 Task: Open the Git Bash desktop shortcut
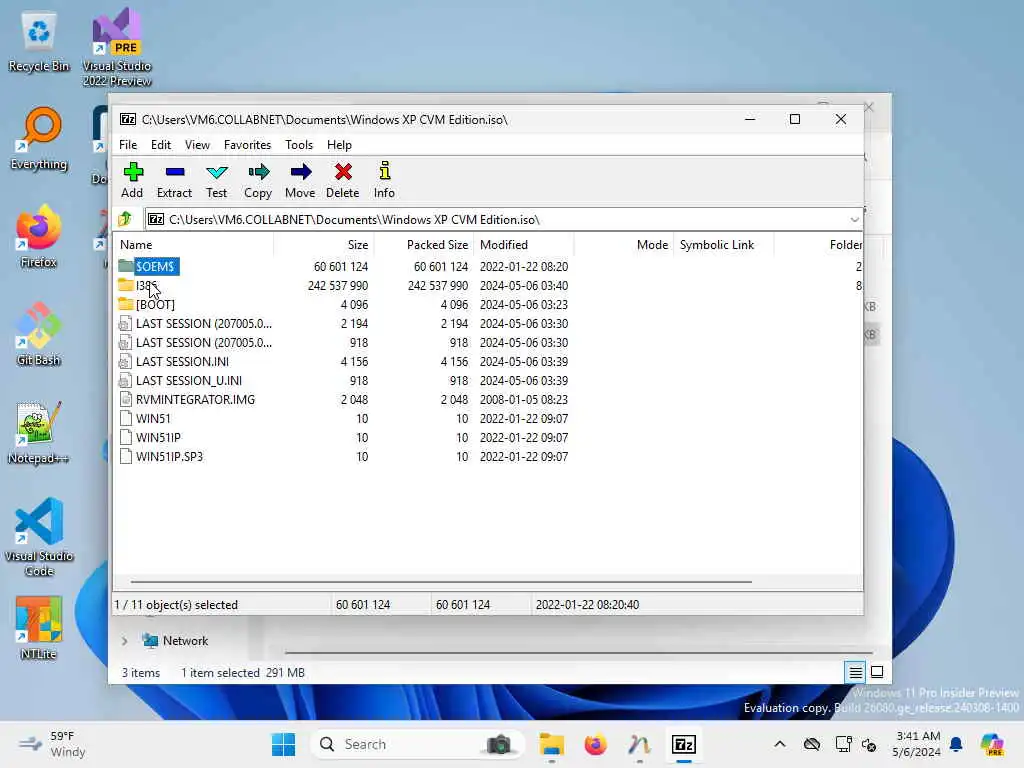pyautogui.click(x=39, y=334)
